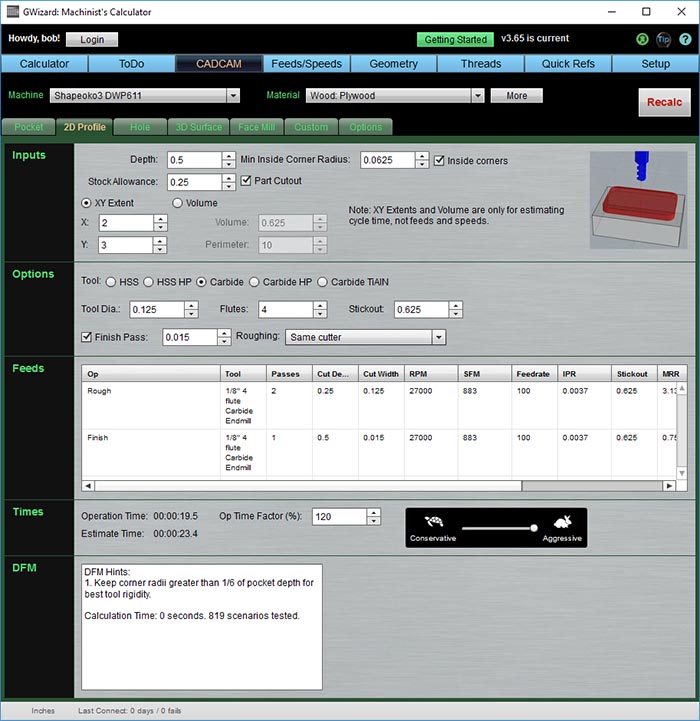Click the red part cutout preview image
The image size is (700, 721).
(x=637, y=198)
